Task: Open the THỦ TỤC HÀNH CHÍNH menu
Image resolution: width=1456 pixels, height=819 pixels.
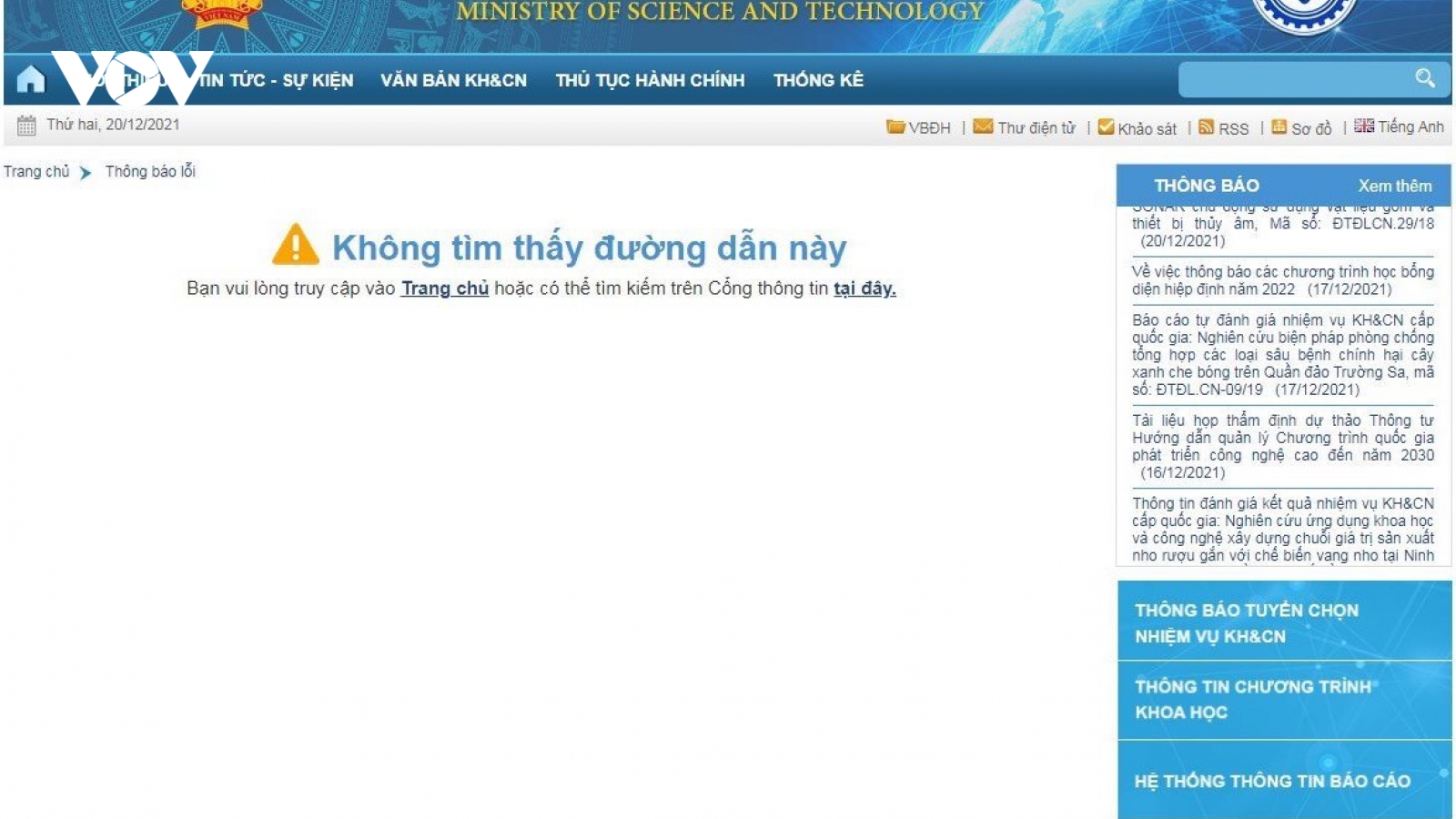Action: point(650,80)
